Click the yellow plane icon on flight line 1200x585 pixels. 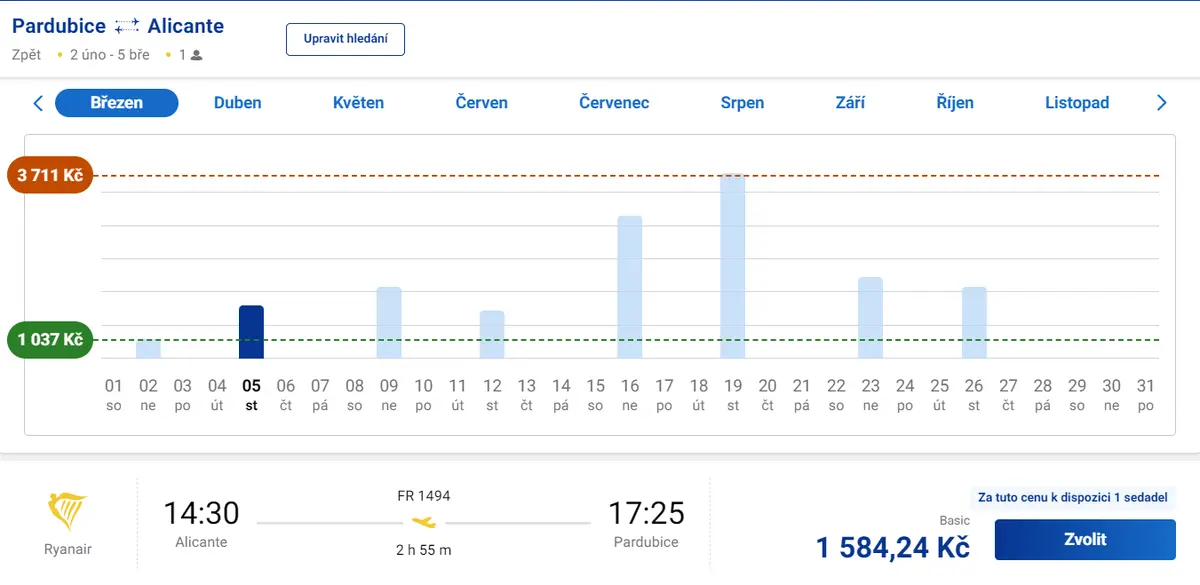(424, 523)
